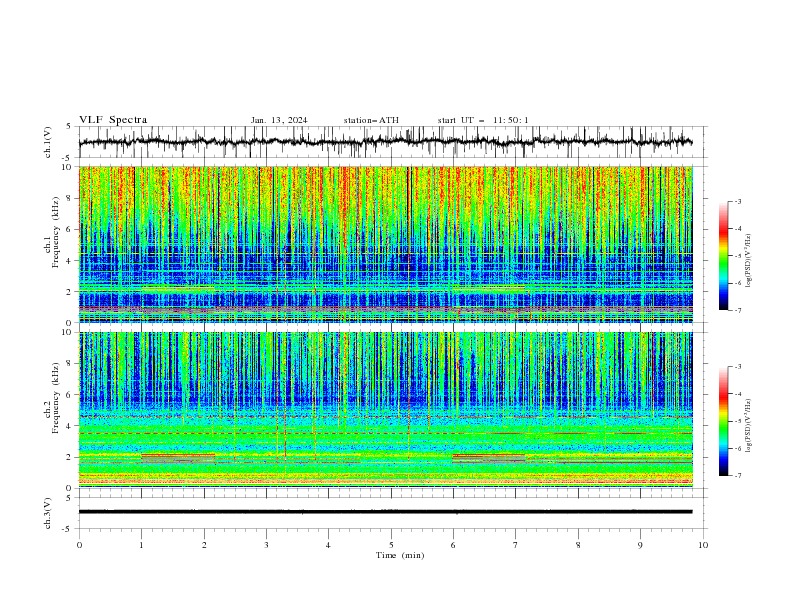Click the "Time (min)" axis title

[x=400, y=555]
